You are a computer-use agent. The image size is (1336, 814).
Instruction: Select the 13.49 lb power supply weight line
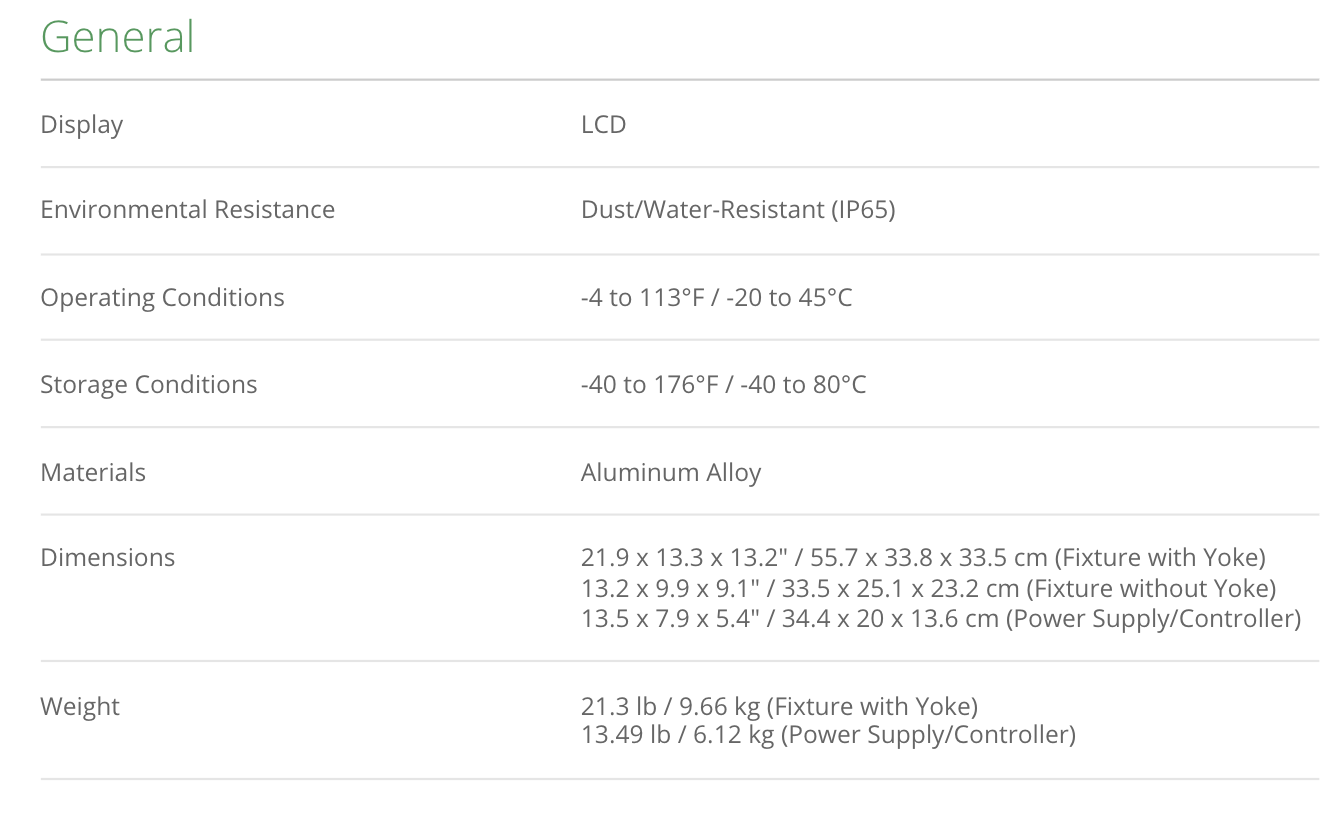point(828,735)
